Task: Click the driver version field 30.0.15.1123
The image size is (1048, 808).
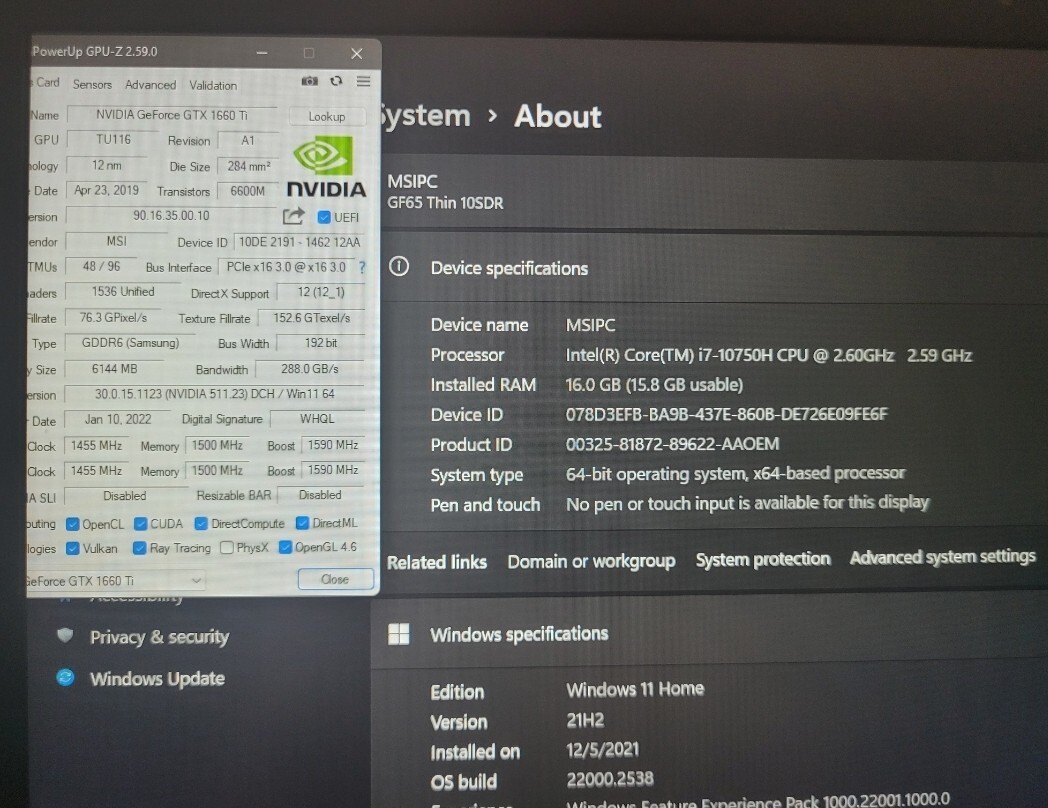Action: (x=215, y=394)
